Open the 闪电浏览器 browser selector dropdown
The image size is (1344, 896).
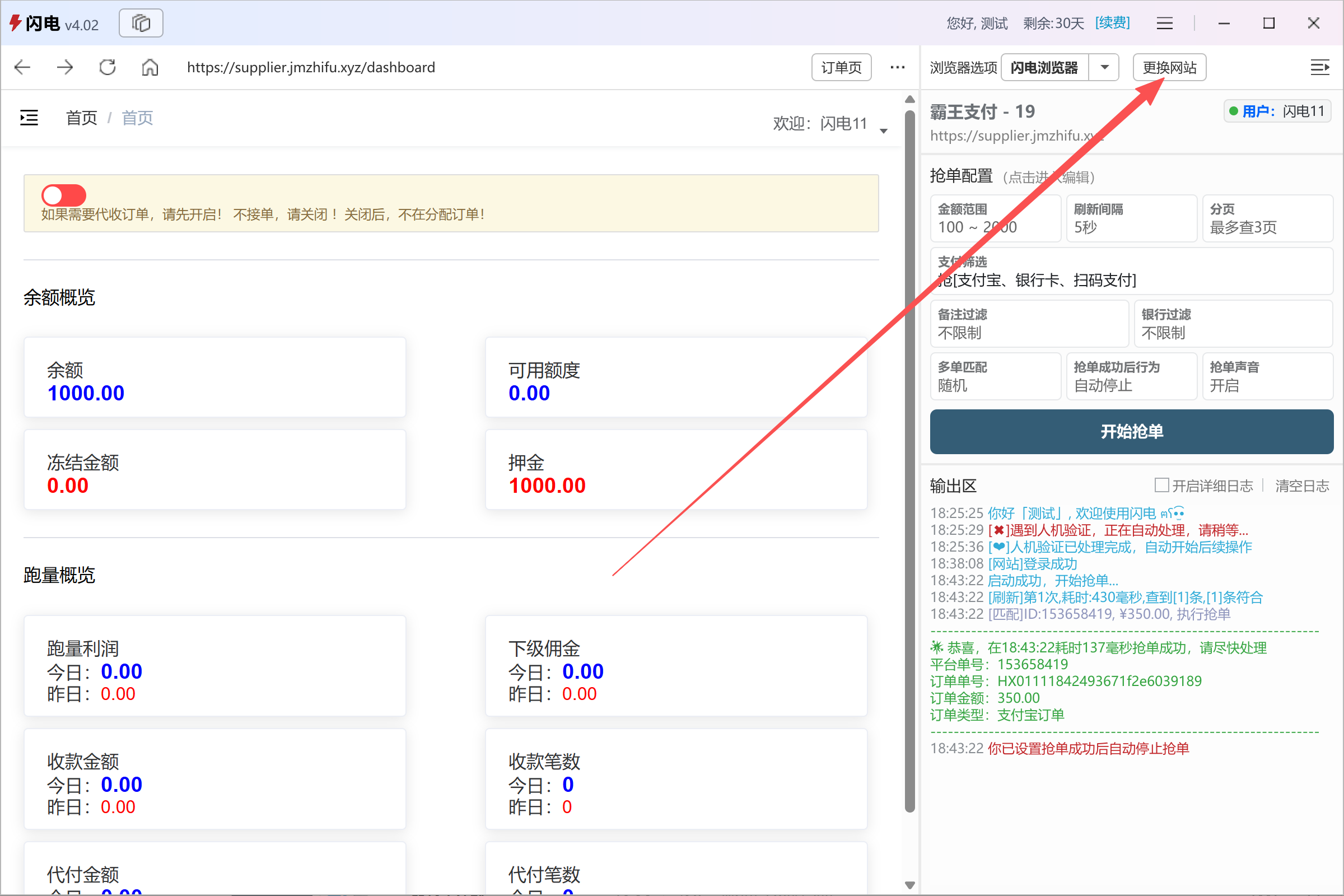click(1104, 67)
